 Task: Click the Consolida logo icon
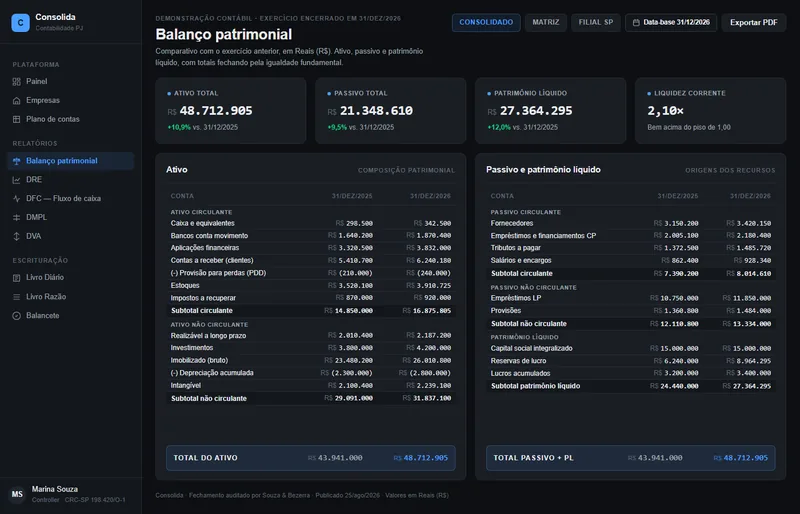pyautogui.click(x=20, y=22)
